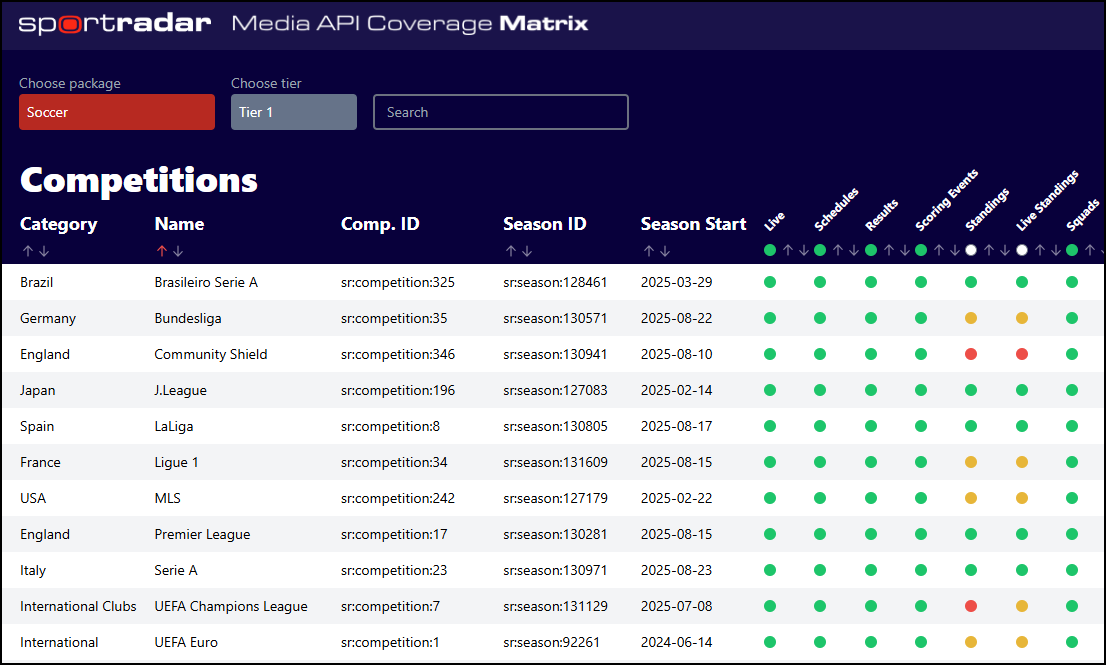Click Bundesliga's yellow Live Standings status dot
Viewport: 1106px width, 665px height.
1022,318
